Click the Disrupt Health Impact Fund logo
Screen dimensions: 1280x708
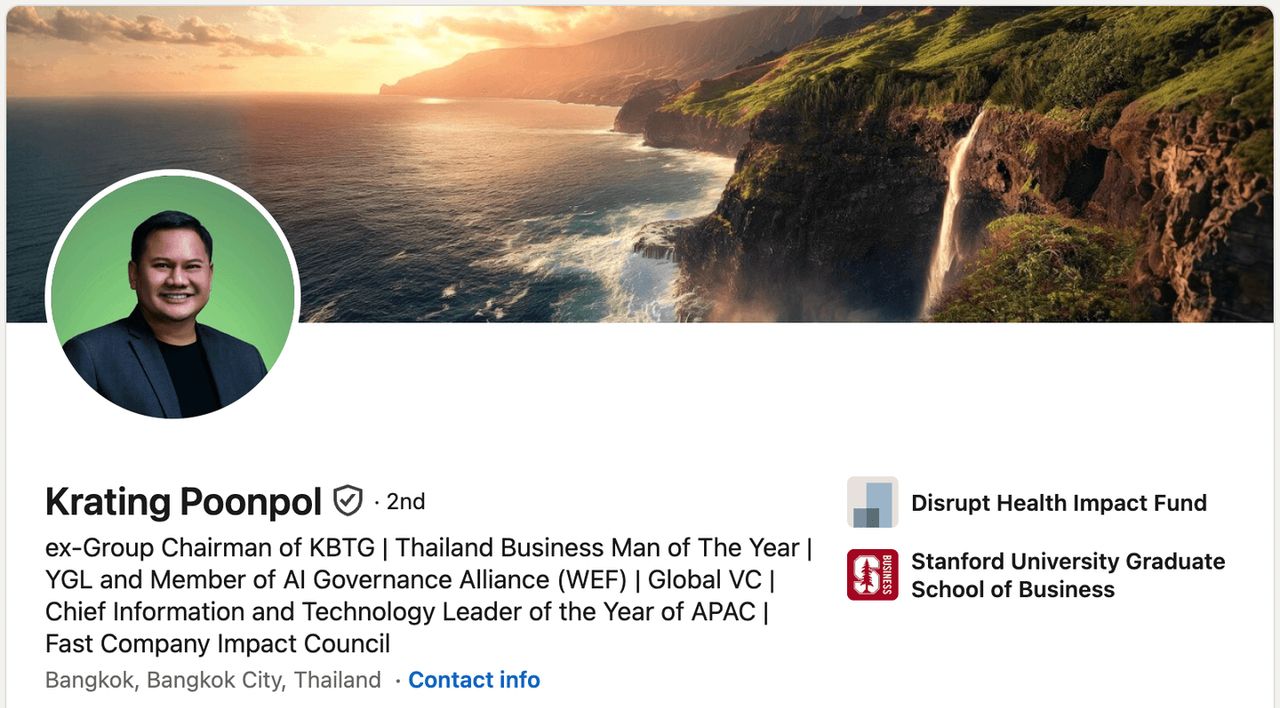[872, 502]
